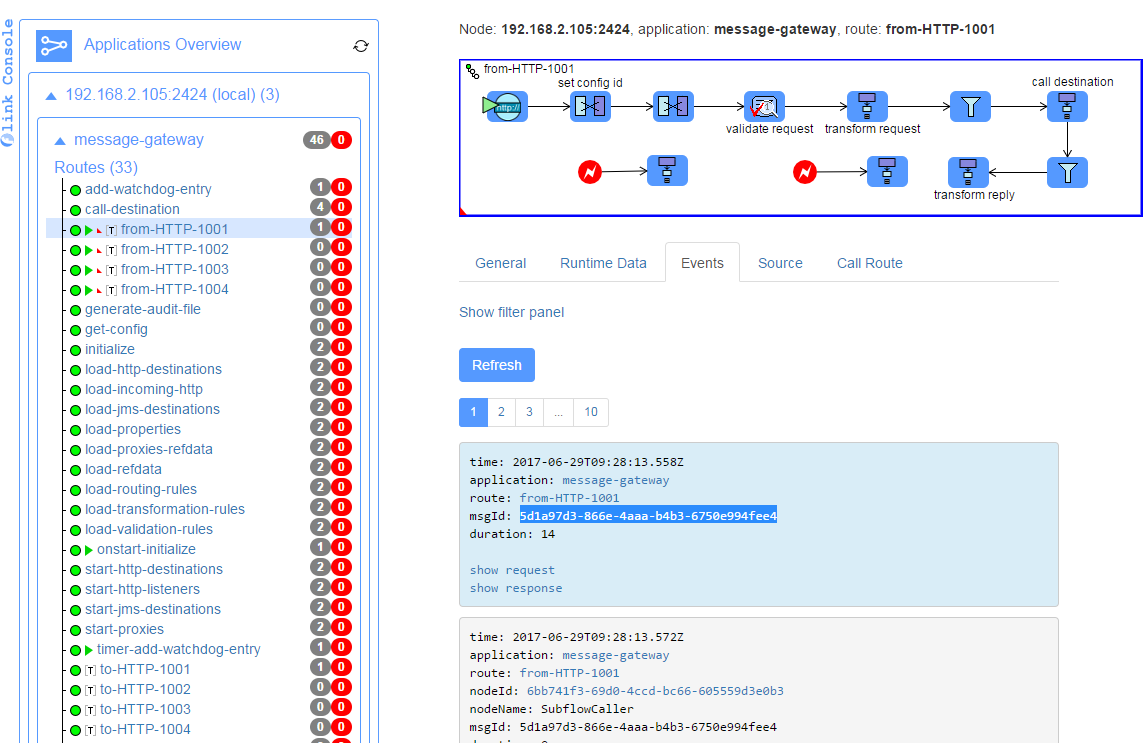
Task: Click the Applications Overview share-graph icon
Action: [54, 45]
